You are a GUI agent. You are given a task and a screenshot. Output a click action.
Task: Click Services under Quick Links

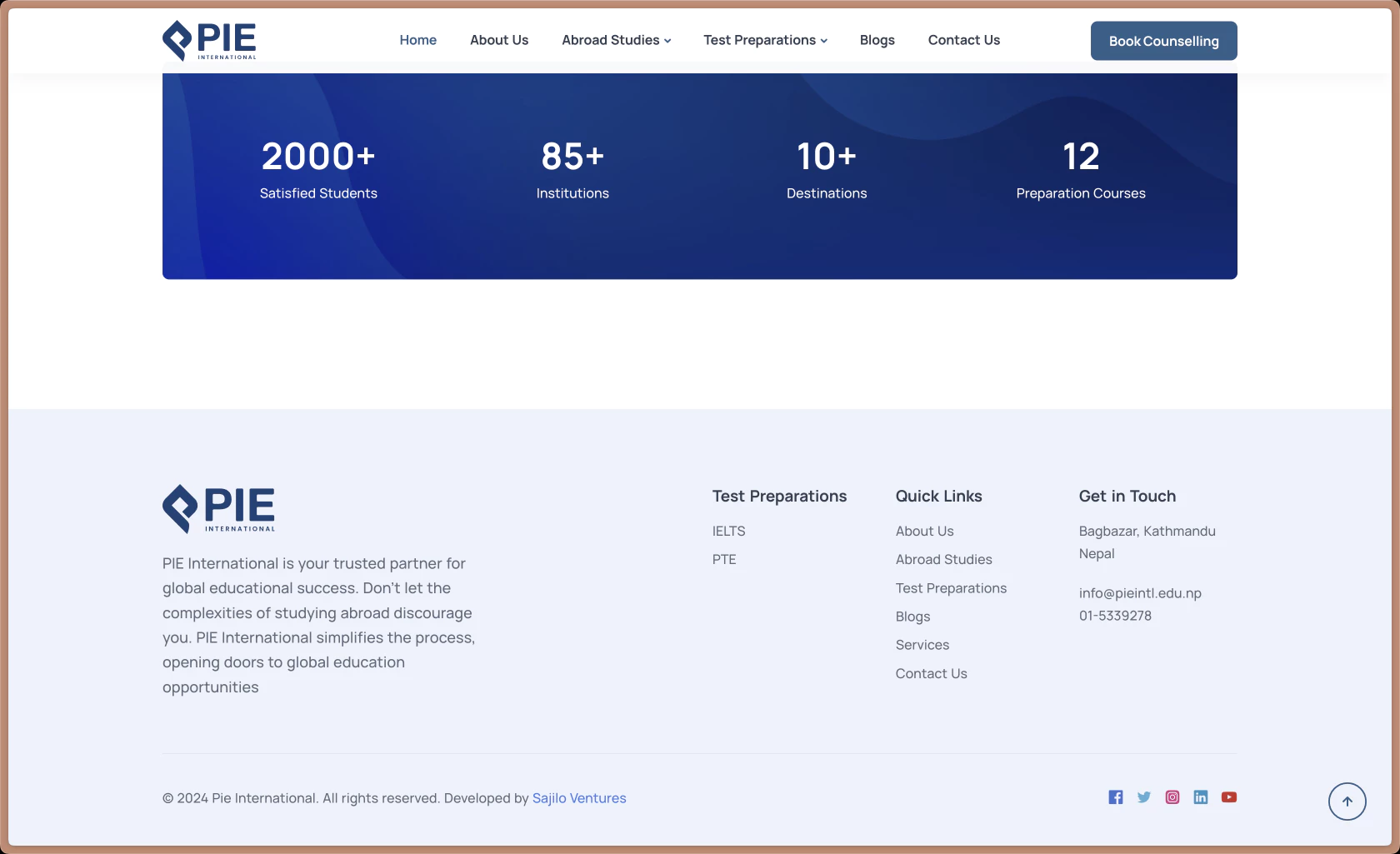tap(922, 645)
